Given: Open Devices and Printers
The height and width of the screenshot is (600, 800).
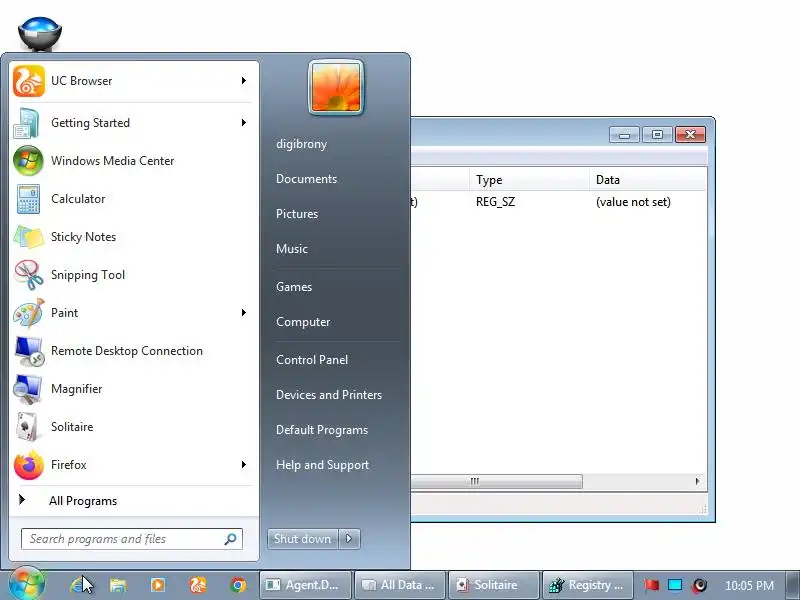Looking at the screenshot, I should click(329, 395).
